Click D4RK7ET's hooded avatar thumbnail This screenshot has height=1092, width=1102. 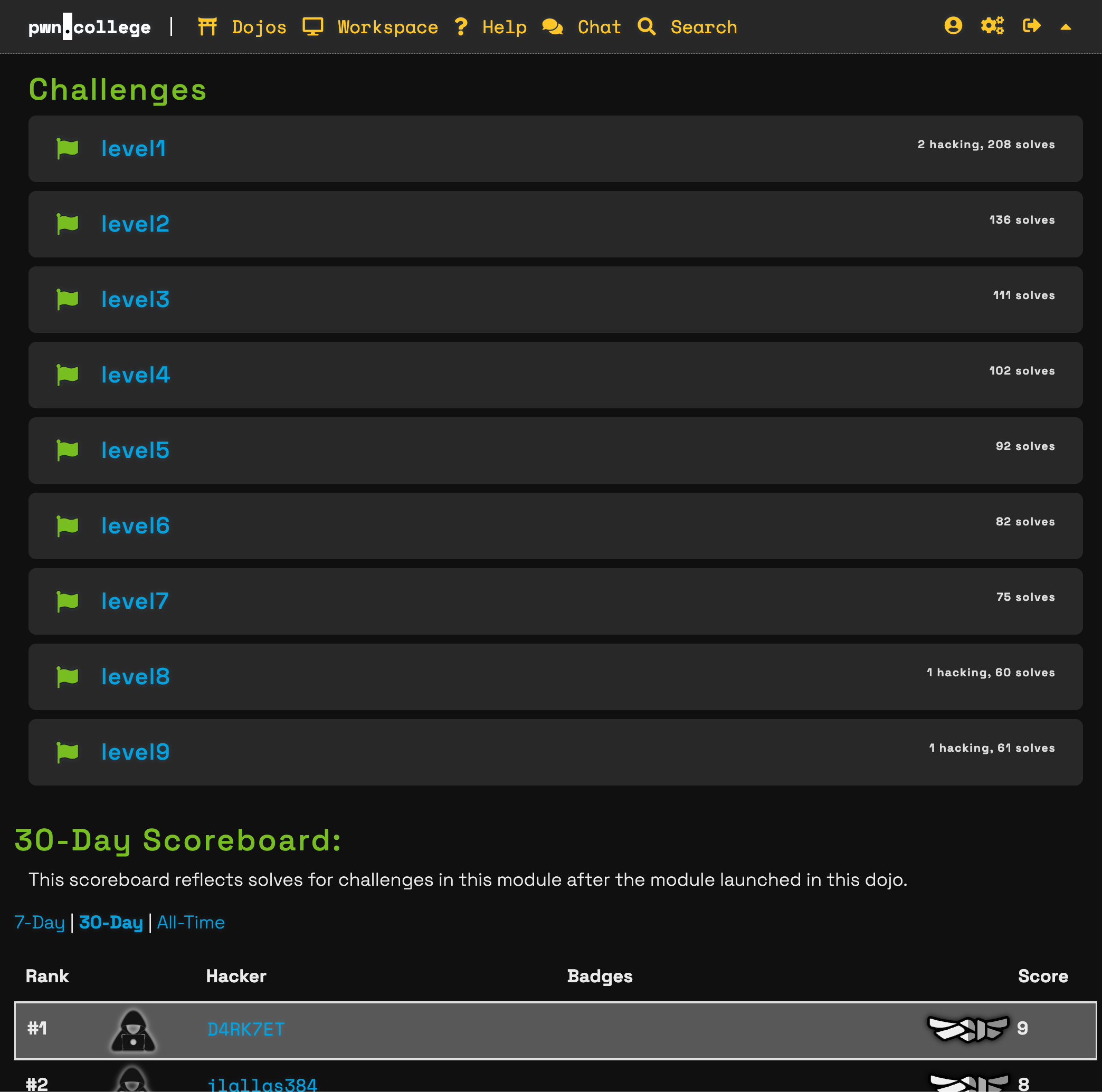point(133,1030)
